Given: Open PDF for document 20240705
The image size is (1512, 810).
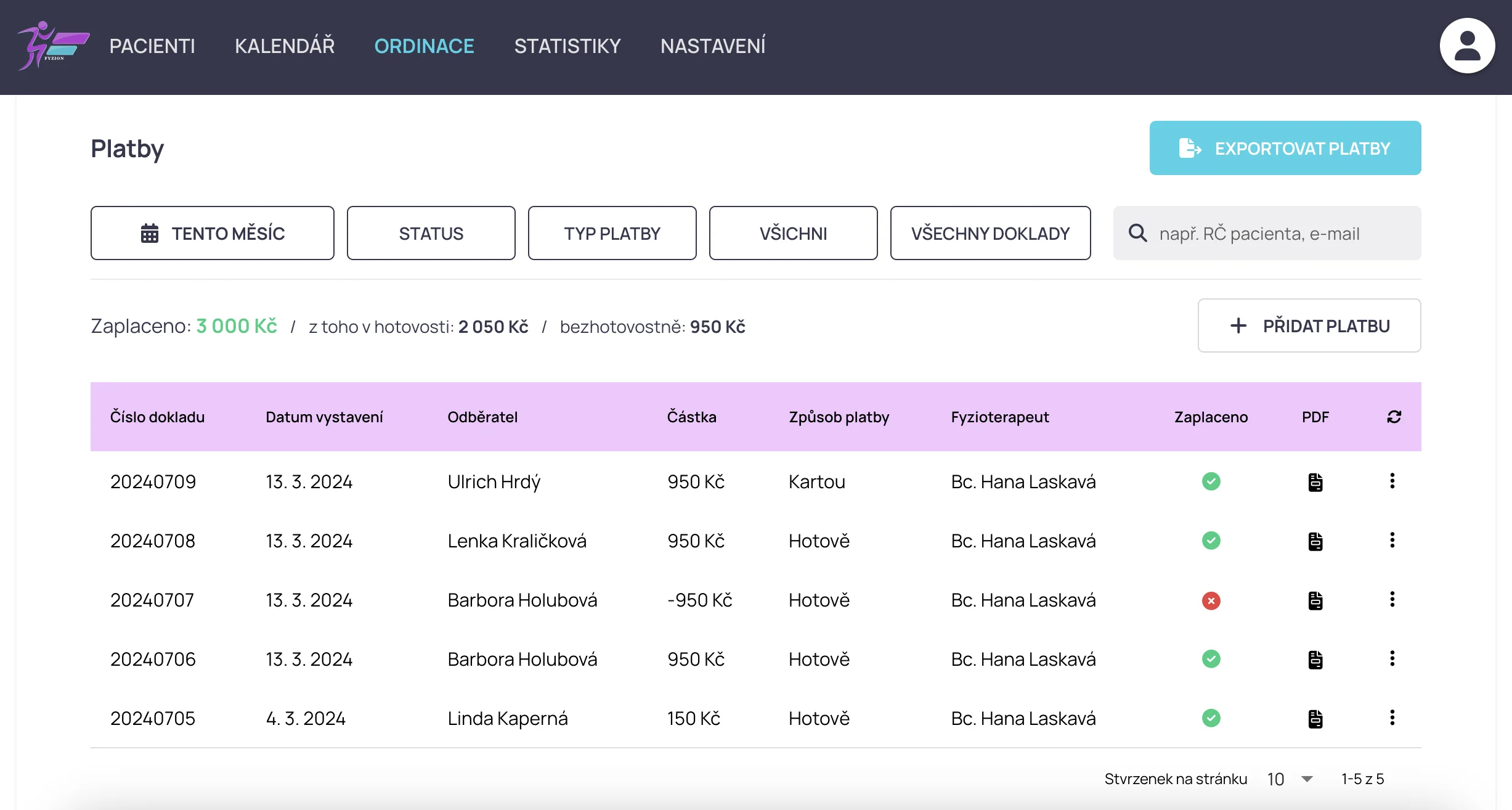Looking at the screenshot, I should coord(1315,719).
